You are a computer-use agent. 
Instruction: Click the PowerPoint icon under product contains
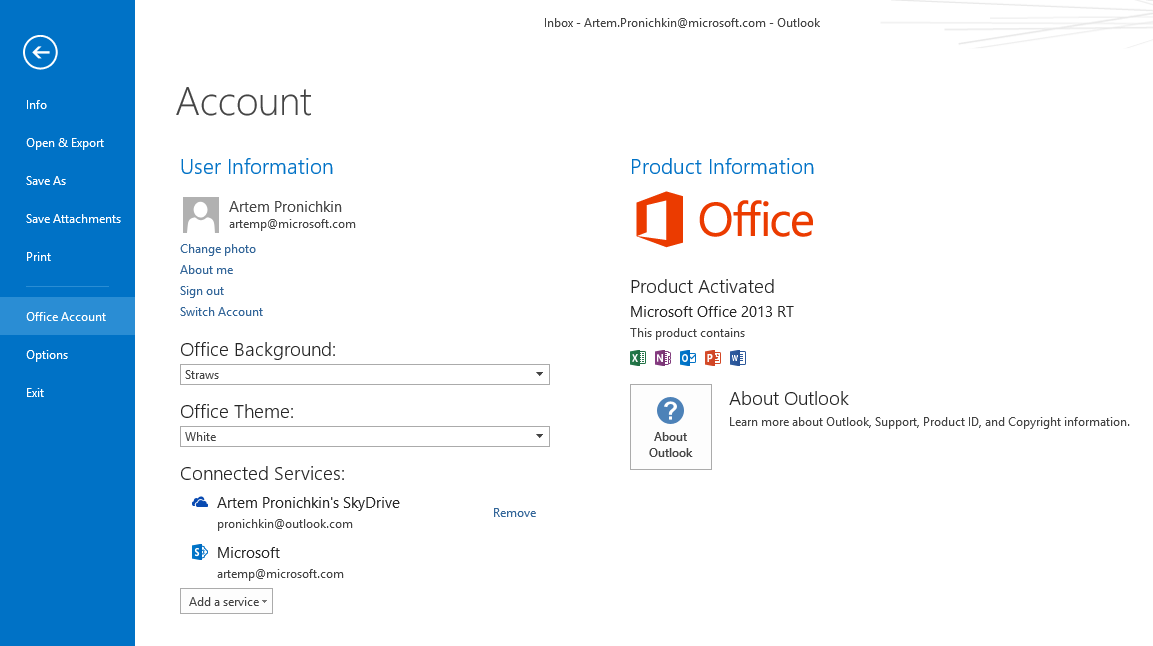point(713,358)
